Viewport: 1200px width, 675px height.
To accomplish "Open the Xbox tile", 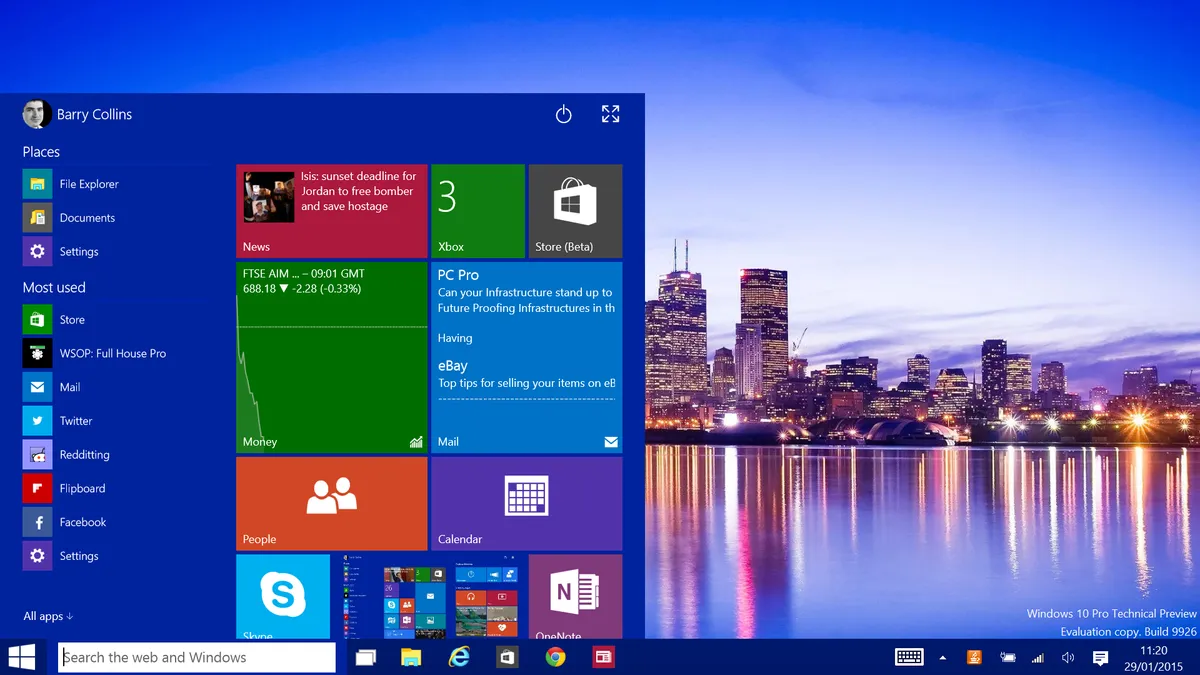I will [x=477, y=211].
